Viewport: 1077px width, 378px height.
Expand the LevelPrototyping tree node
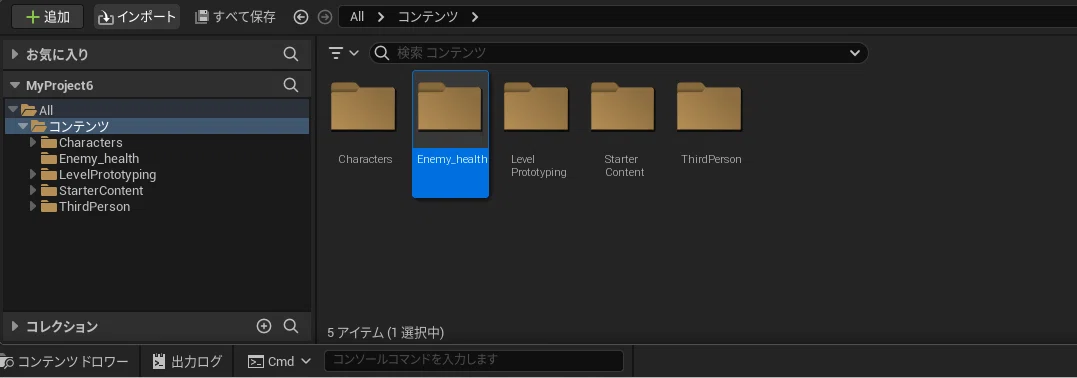tap(33, 175)
